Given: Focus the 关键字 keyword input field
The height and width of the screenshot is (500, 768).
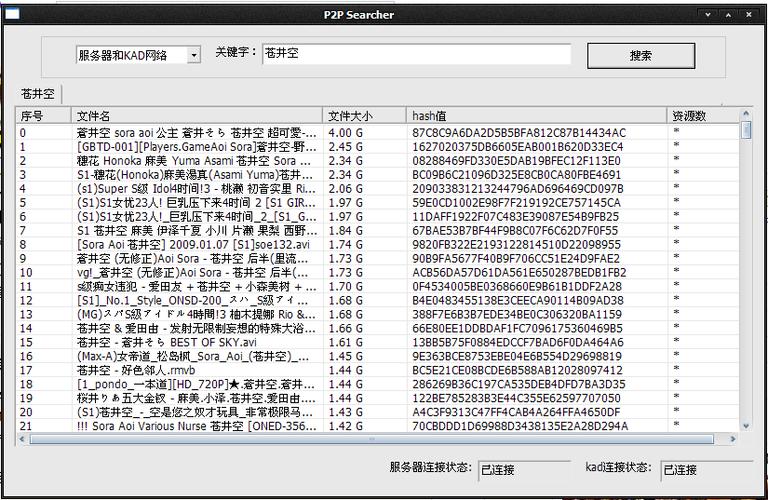Looking at the screenshot, I should (416, 54).
